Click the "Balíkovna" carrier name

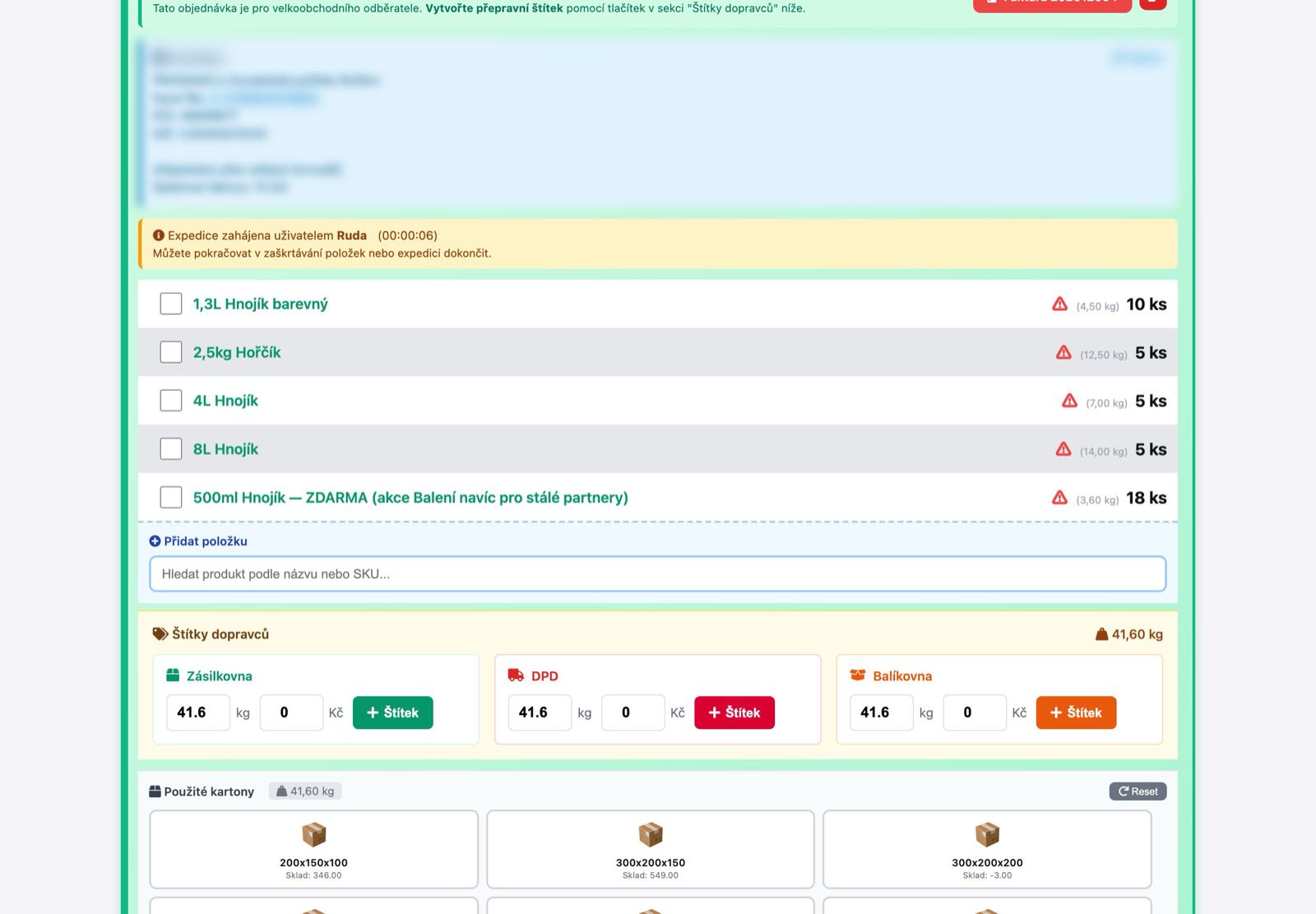coord(902,676)
